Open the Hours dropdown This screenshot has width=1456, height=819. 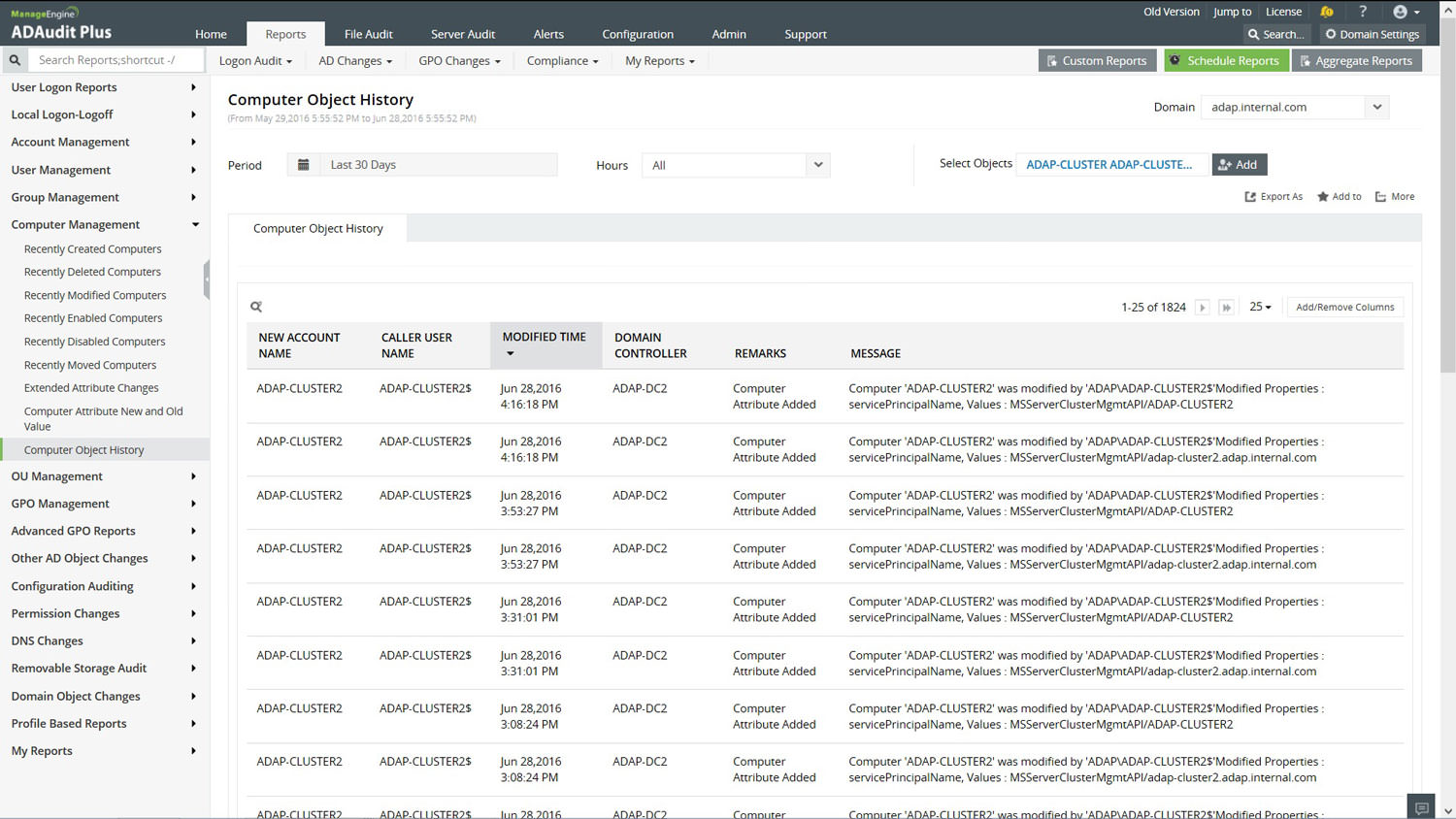tap(817, 165)
